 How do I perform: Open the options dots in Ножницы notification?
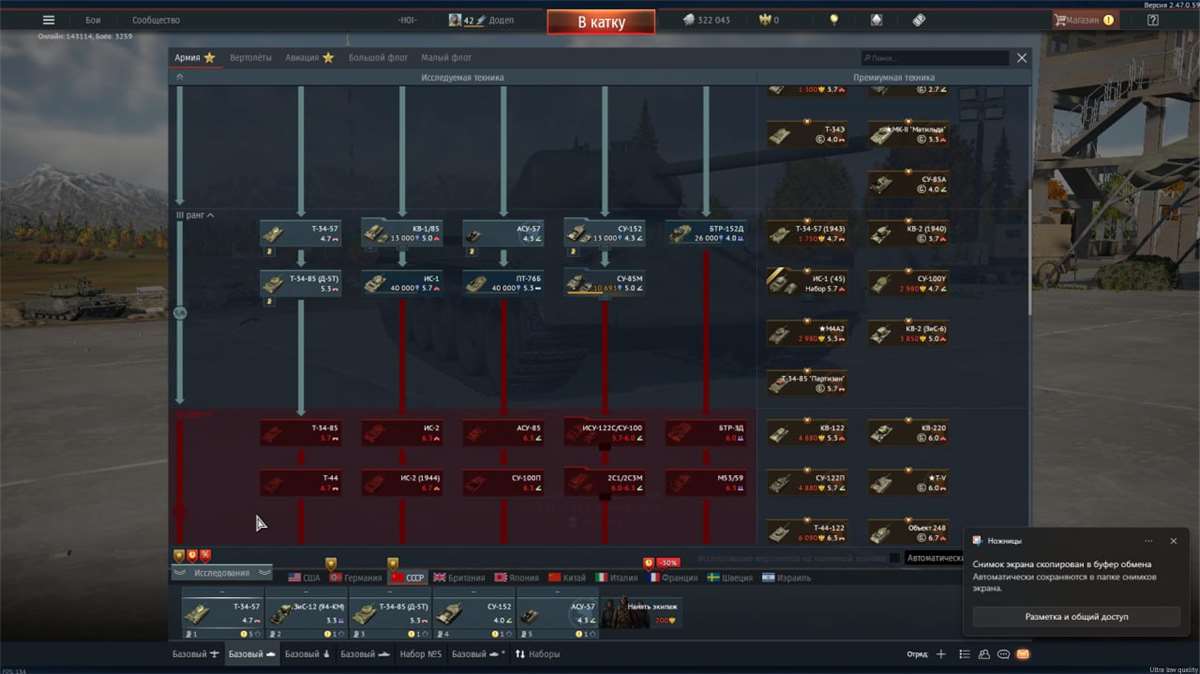pos(1148,541)
